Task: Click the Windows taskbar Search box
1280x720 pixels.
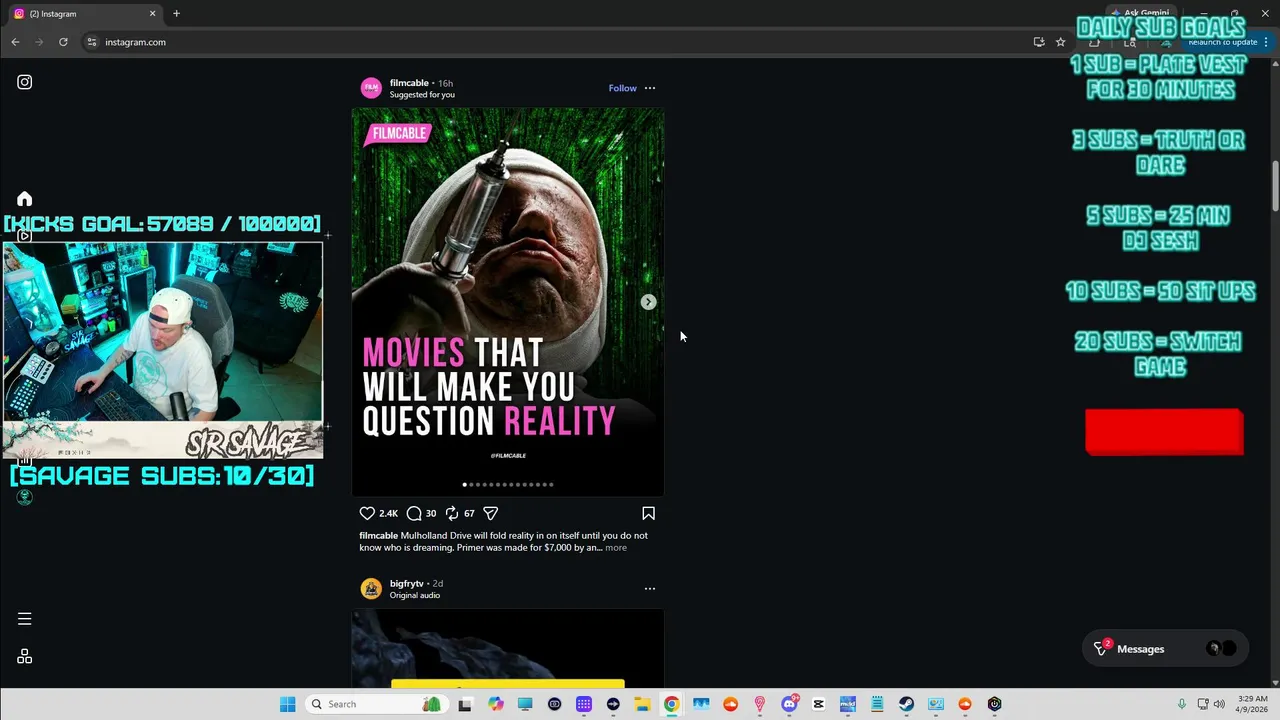Action: pyautogui.click(x=375, y=704)
